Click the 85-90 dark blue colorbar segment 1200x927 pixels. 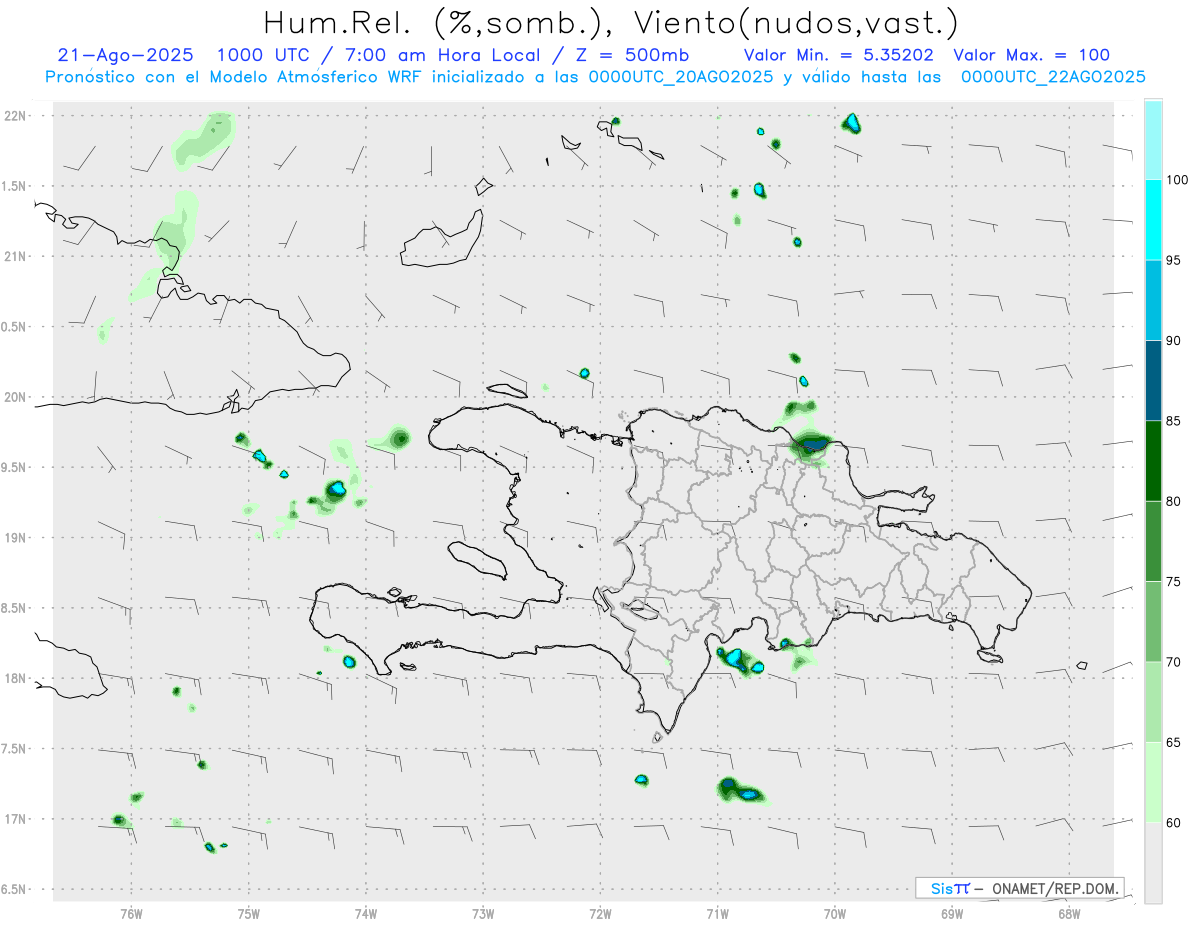(x=1153, y=380)
